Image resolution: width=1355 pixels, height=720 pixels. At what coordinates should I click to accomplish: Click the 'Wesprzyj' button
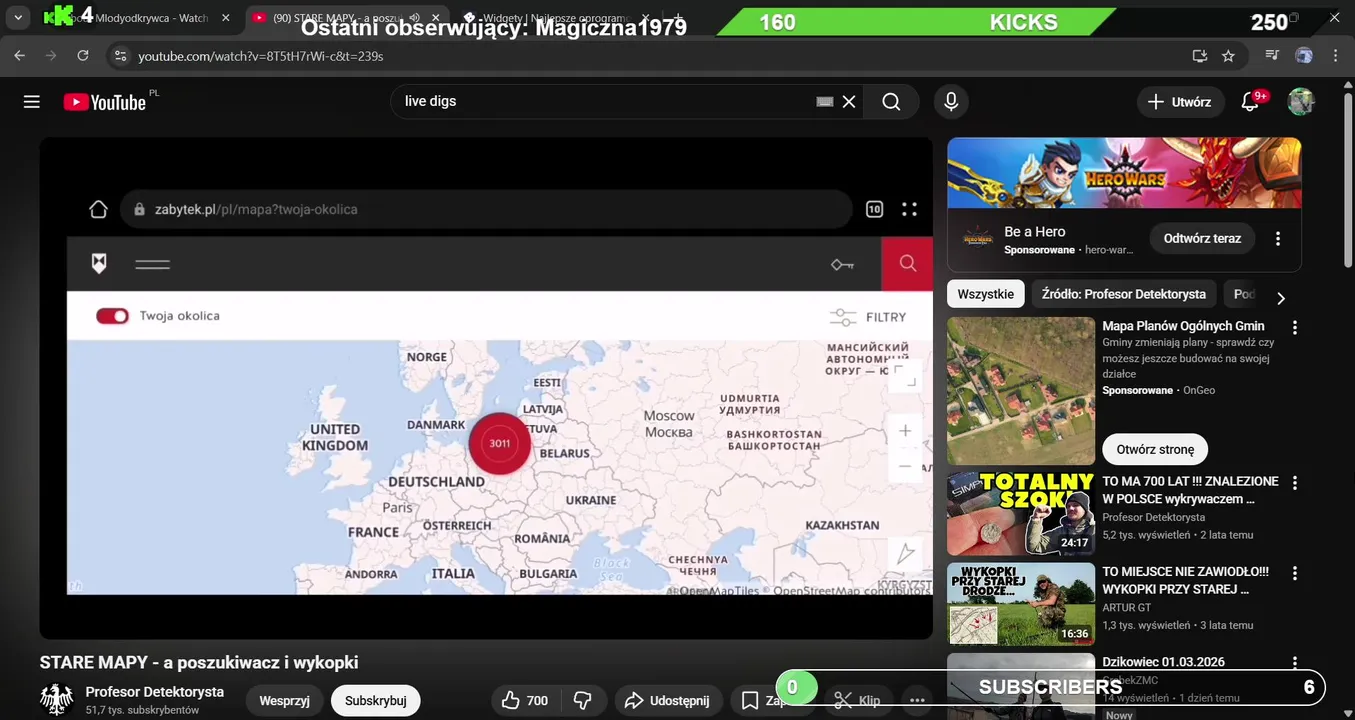click(x=284, y=701)
